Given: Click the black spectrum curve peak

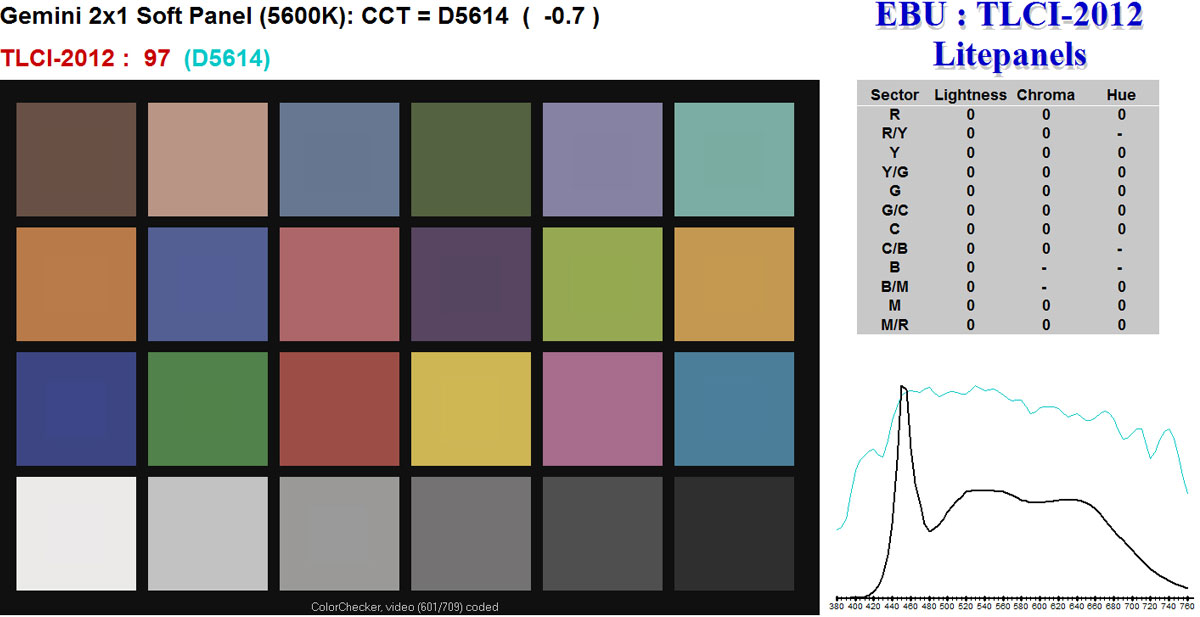Looking at the screenshot, I should pos(904,388).
